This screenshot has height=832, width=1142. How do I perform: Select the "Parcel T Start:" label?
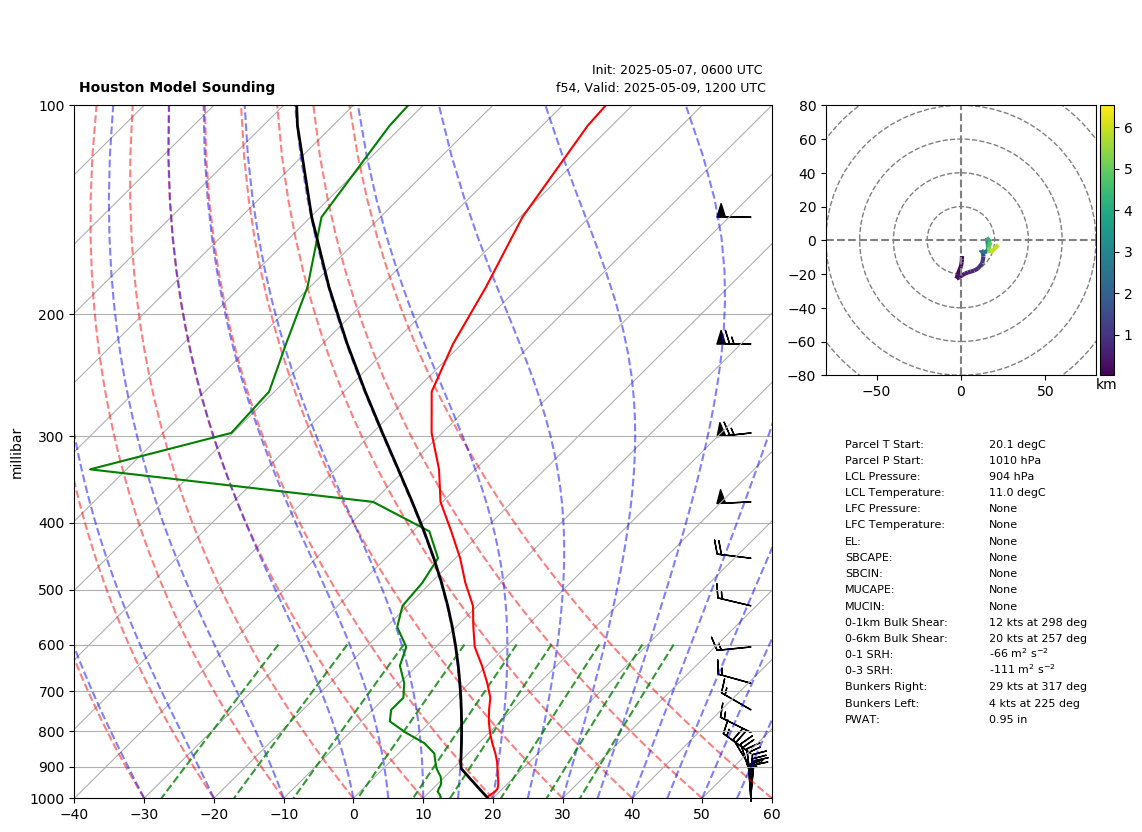[884, 444]
